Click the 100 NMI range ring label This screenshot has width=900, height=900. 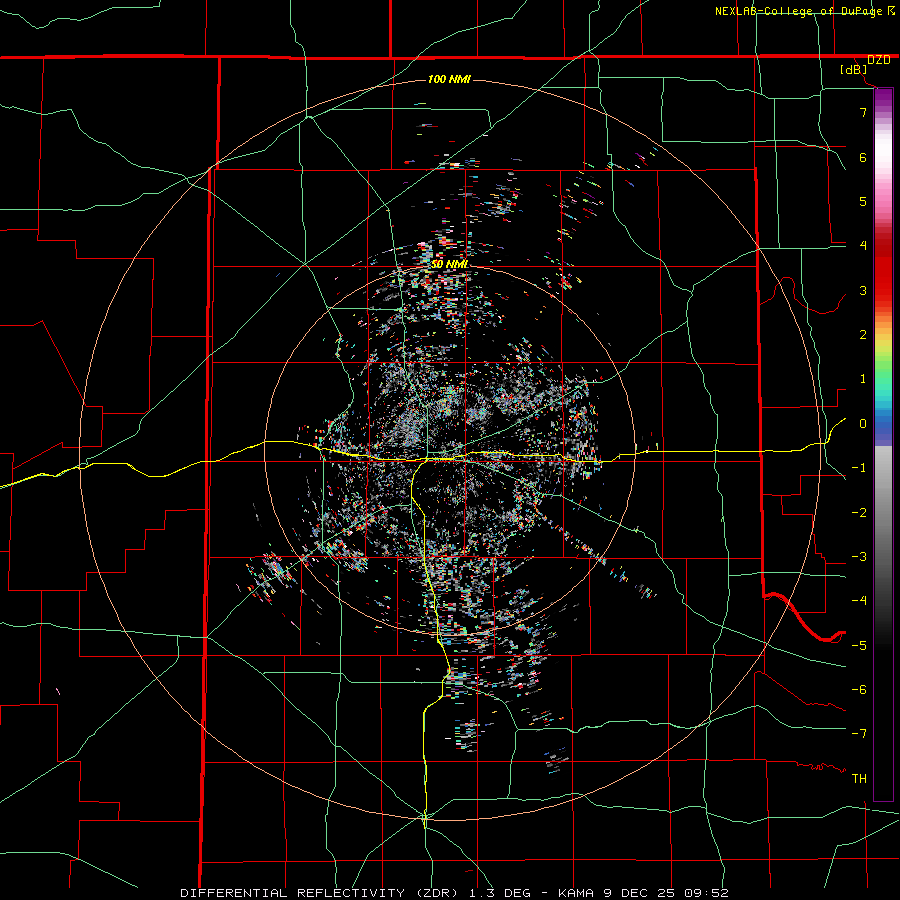click(449, 79)
